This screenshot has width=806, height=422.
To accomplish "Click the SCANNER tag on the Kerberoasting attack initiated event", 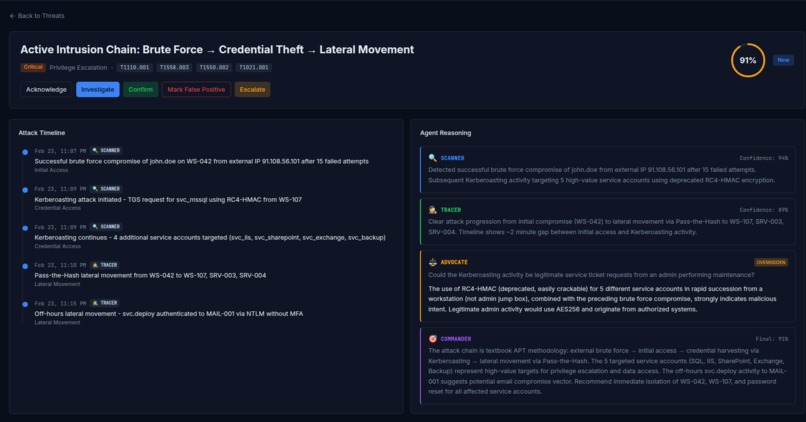I will pyautogui.click(x=106, y=189).
